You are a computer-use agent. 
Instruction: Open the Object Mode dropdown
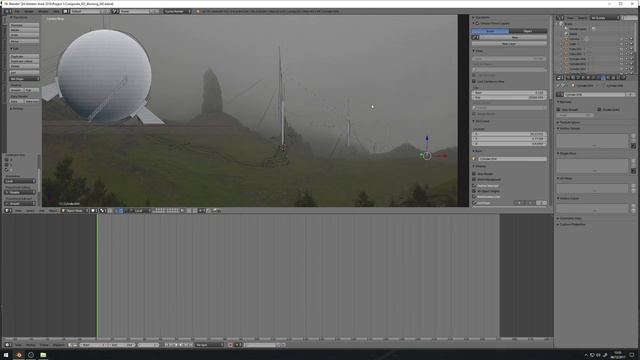click(74, 211)
